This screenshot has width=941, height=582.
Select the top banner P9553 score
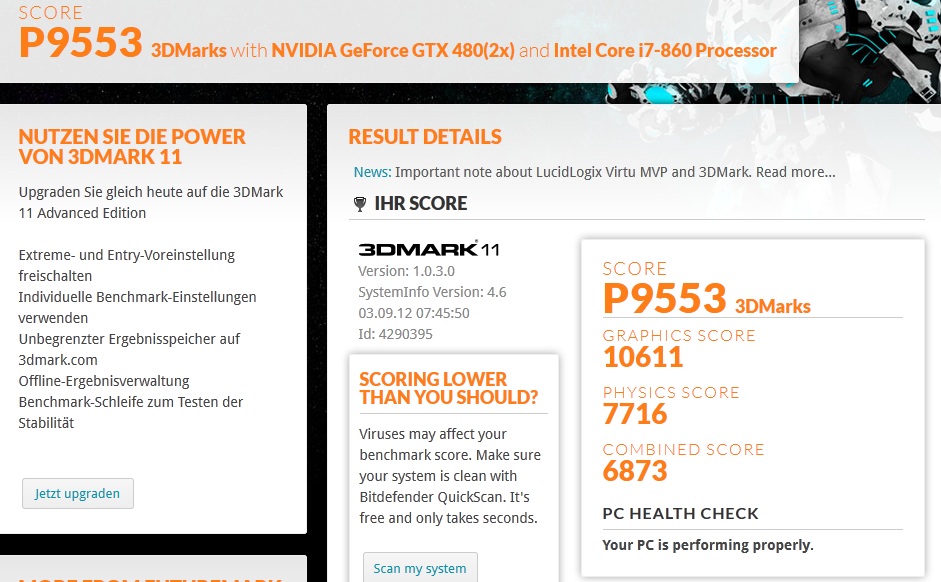80,43
